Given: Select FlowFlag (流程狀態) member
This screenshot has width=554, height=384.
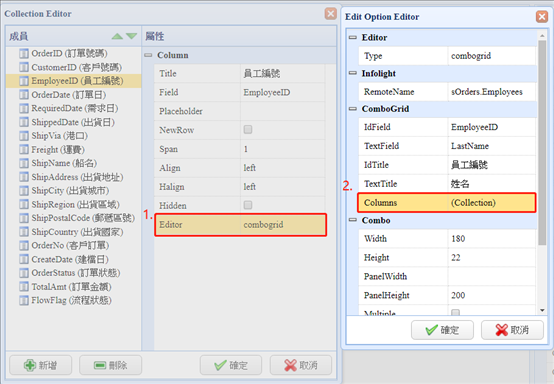Looking at the screenshot, I should click(71, 301).
